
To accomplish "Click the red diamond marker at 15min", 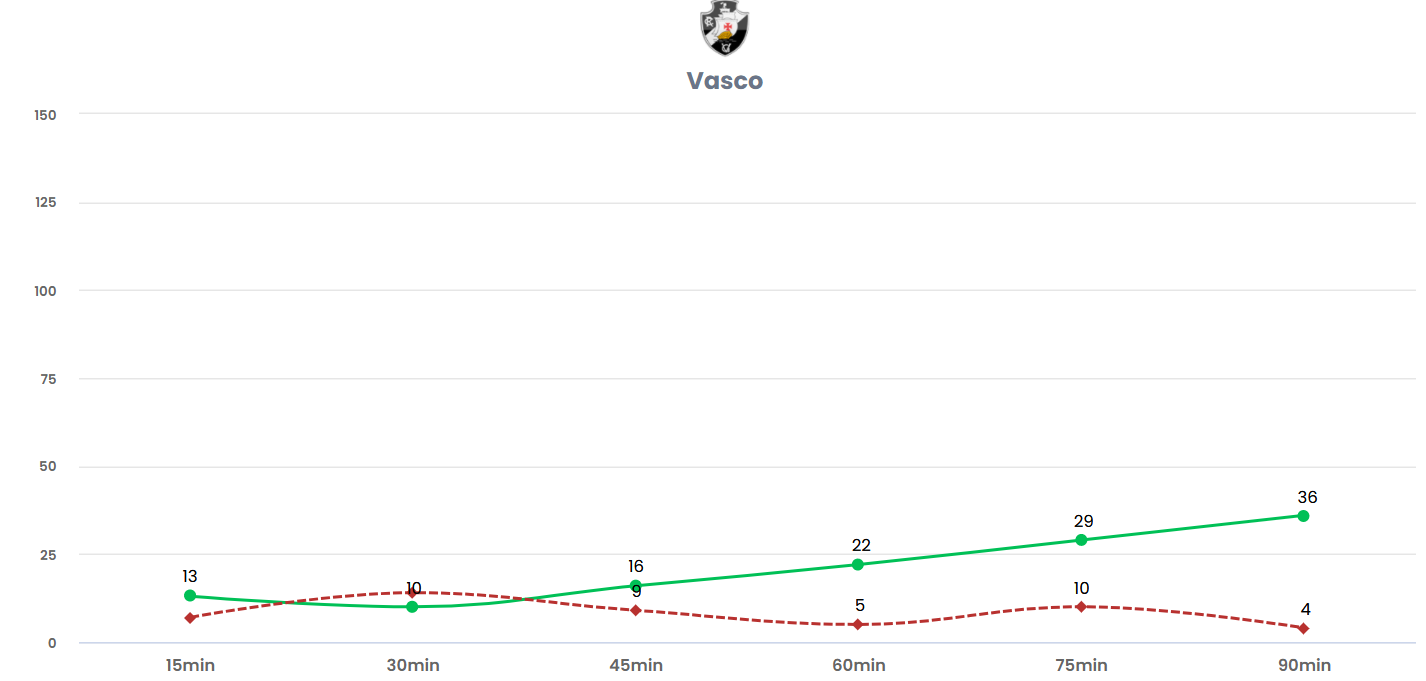I will point(190,618).
